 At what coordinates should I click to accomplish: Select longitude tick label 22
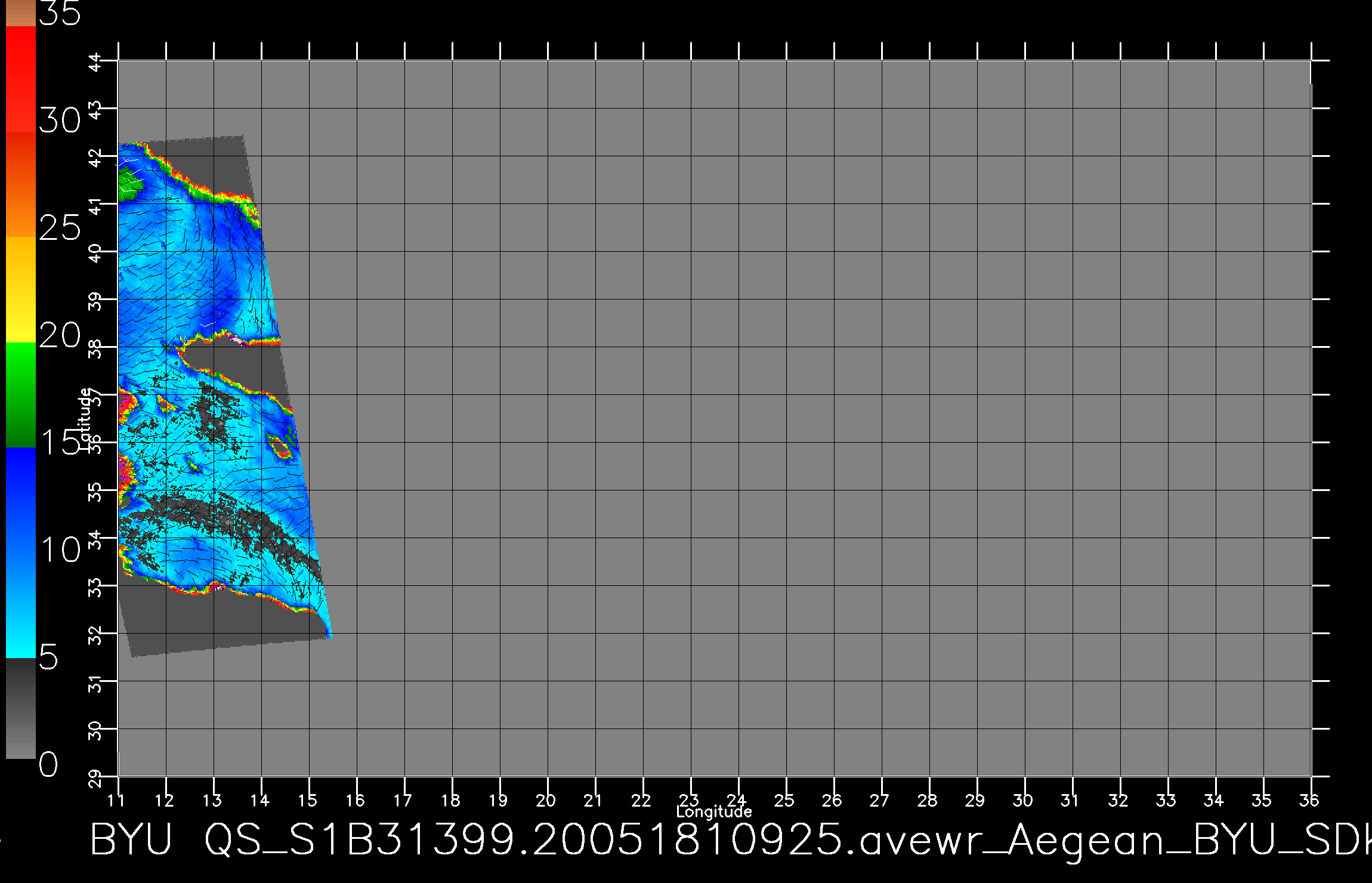pyautogui.click(x=641, y=800)
